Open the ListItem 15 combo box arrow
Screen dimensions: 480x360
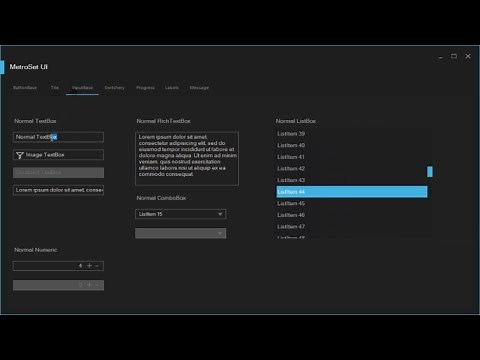coord(220,214)
